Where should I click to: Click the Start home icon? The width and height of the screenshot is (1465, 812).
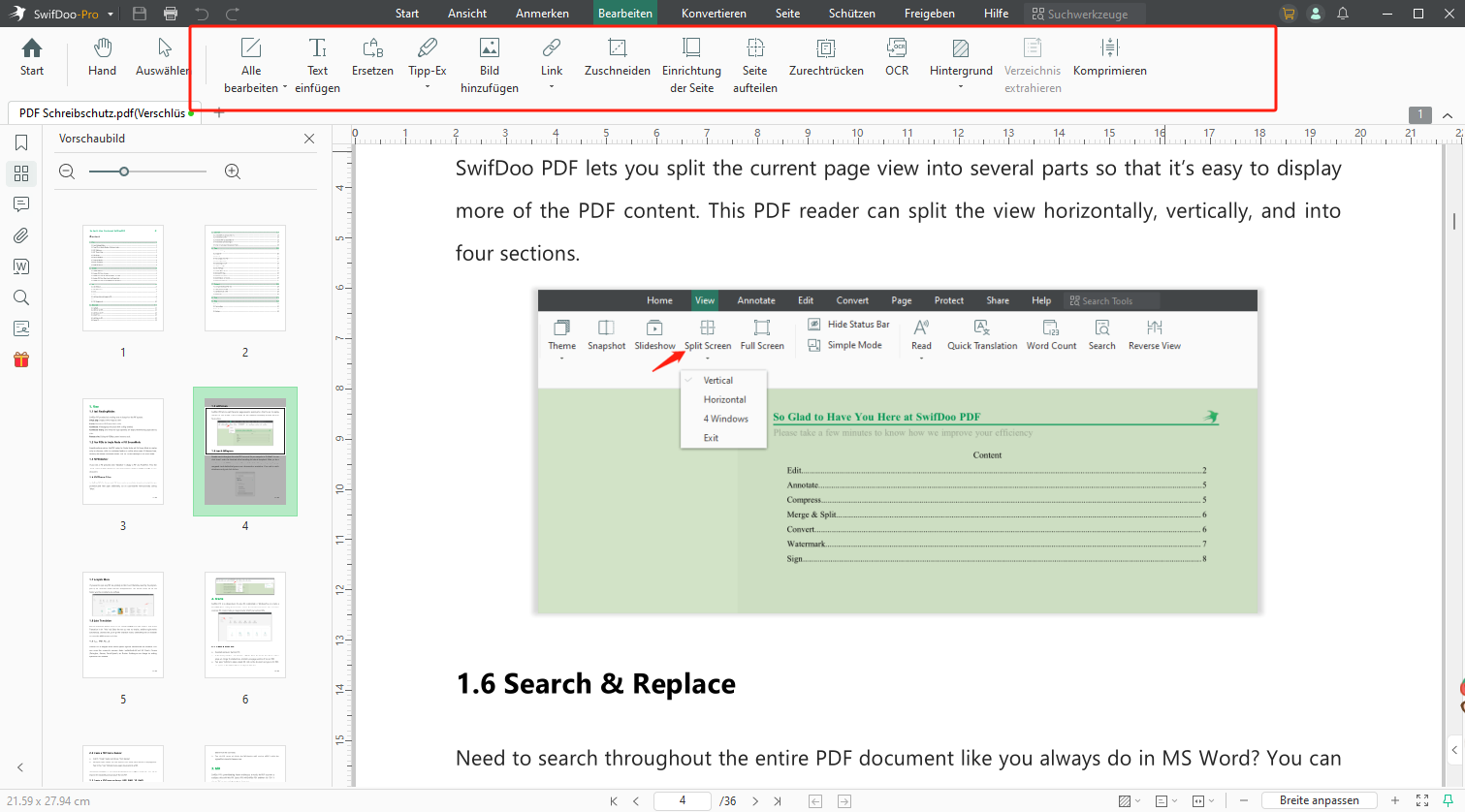tap(32, 48)
